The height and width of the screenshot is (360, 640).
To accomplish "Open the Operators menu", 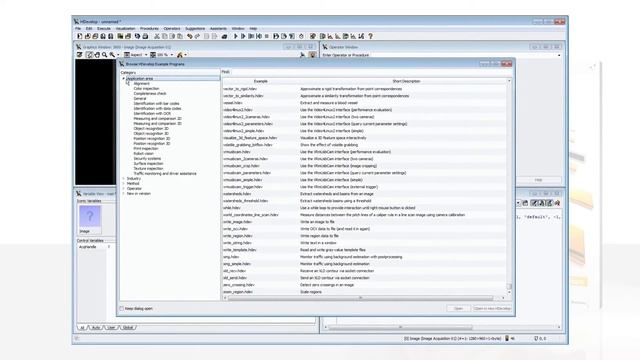I will (172, 29).
